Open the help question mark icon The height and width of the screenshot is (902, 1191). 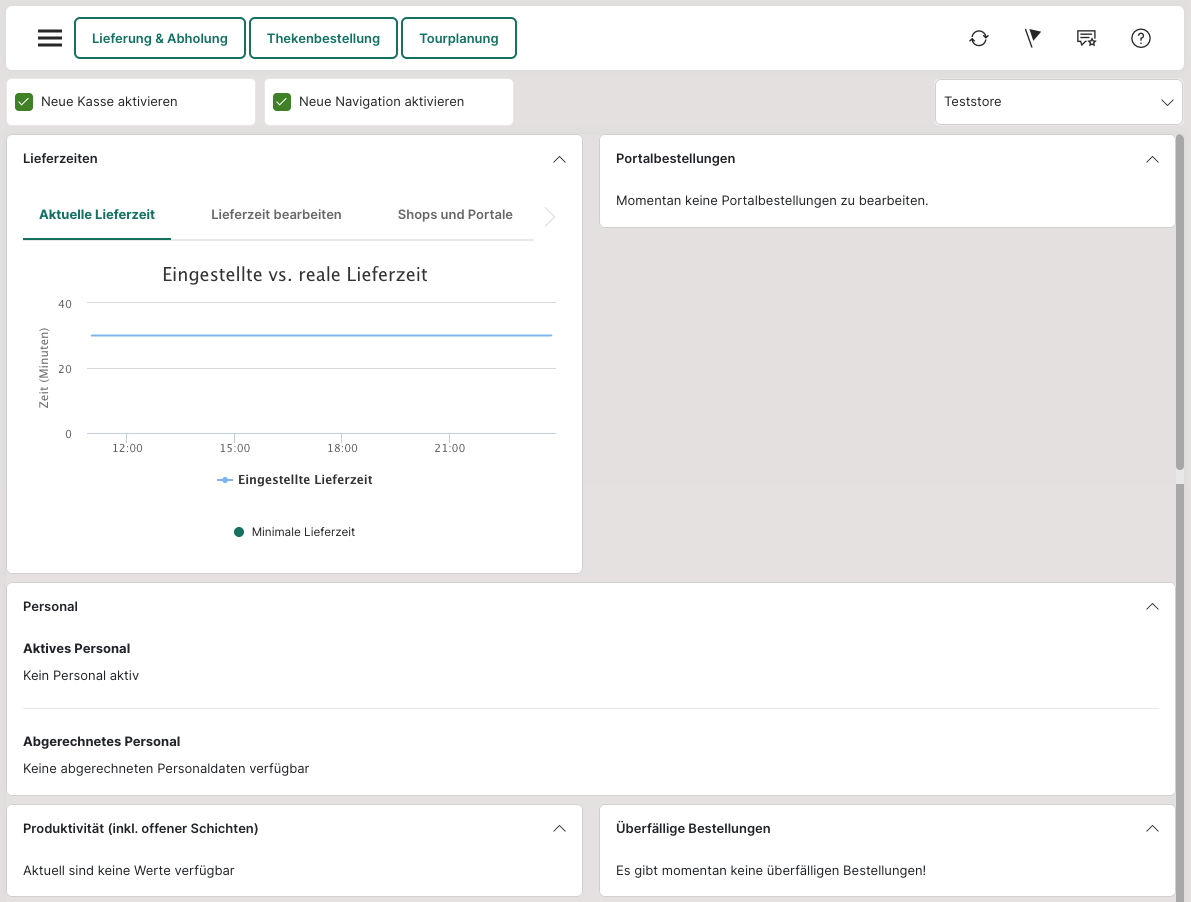point(1141,38)
